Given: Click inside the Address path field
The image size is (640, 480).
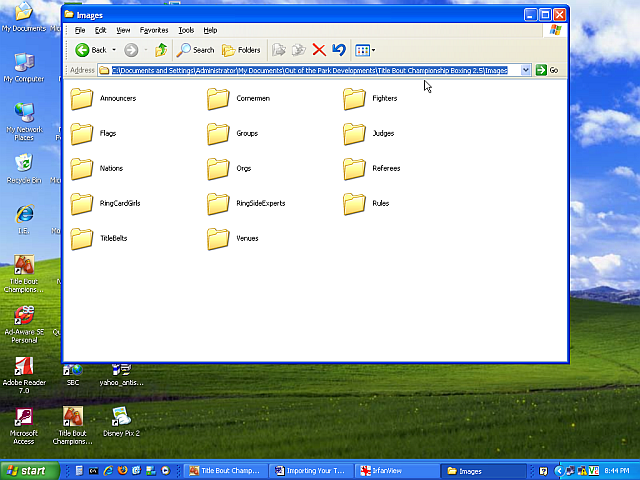Looking at the screenshot, I should 309,70.
